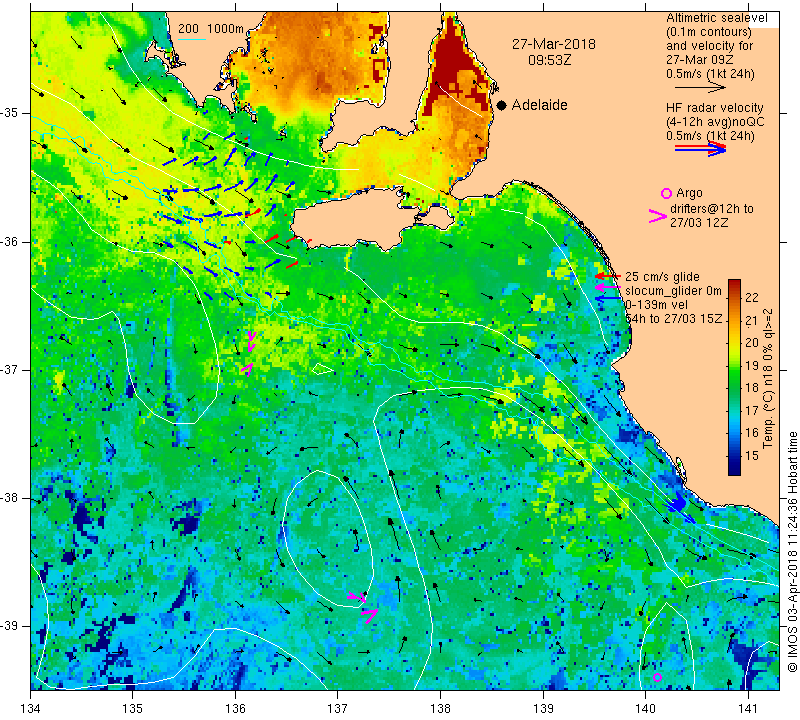The image size is (800, 720).
Task: Select the 09:53Z time text
Action: coord(549,60)
